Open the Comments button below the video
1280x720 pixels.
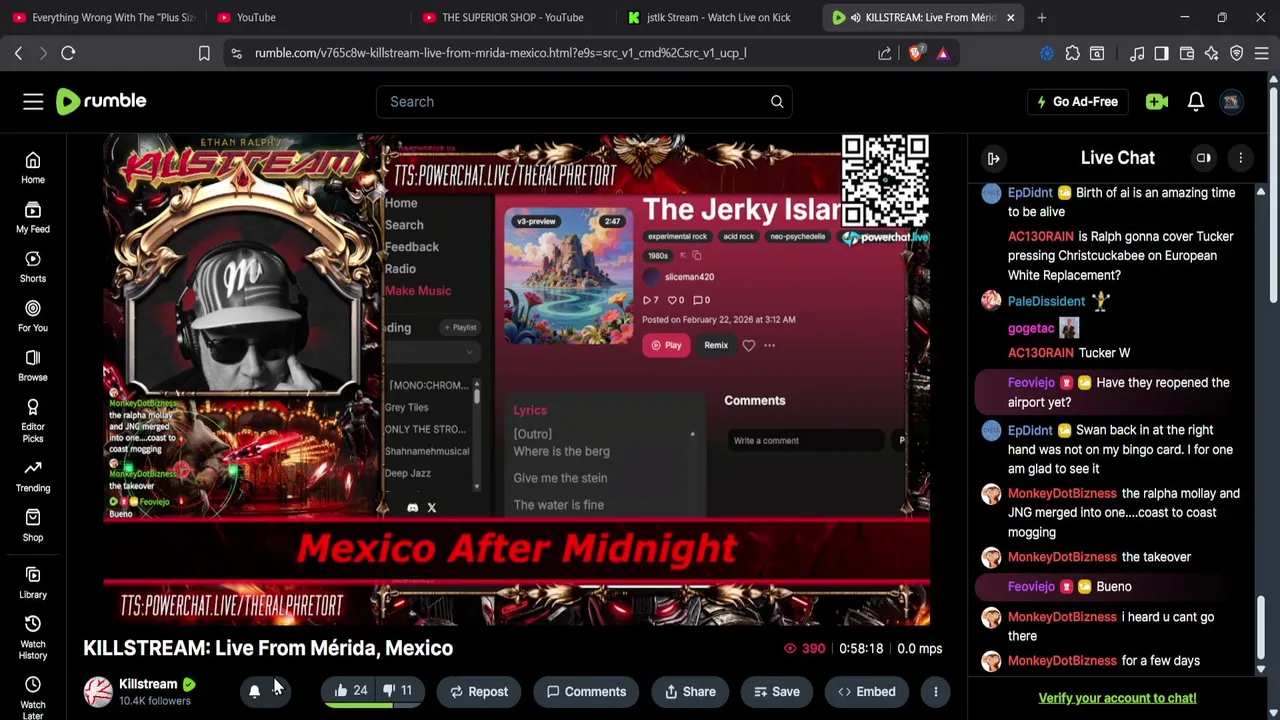tap(586, 691)
